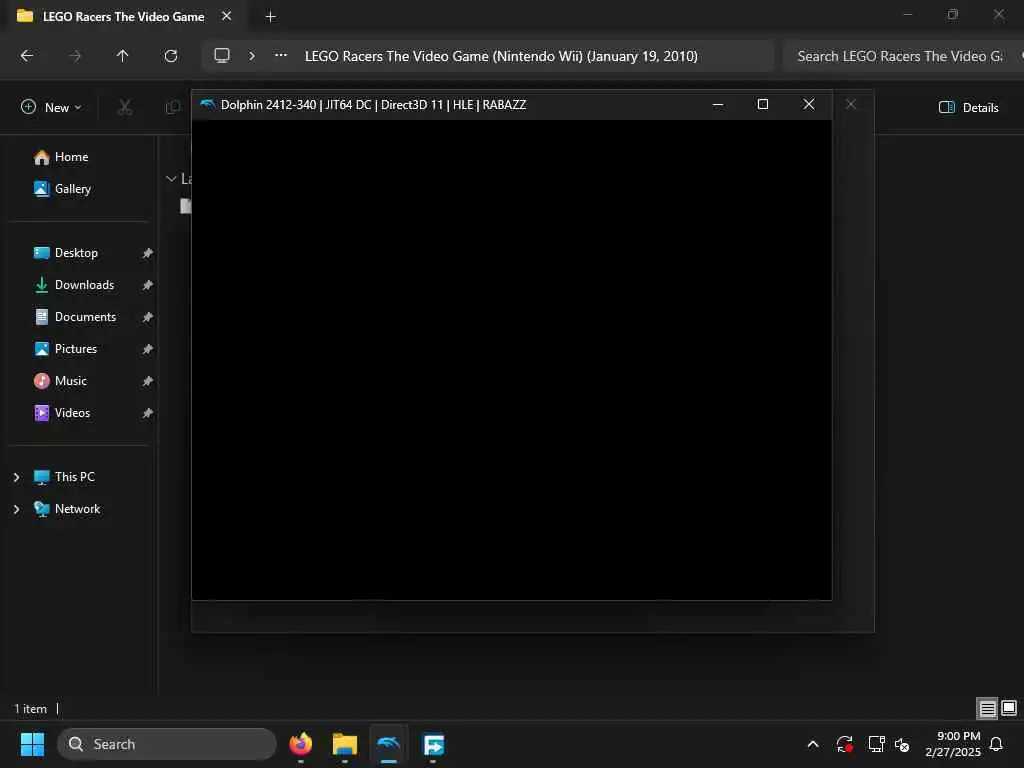
Task: Unpin Documents using its pin icon
Action: (x=148, y=317)
